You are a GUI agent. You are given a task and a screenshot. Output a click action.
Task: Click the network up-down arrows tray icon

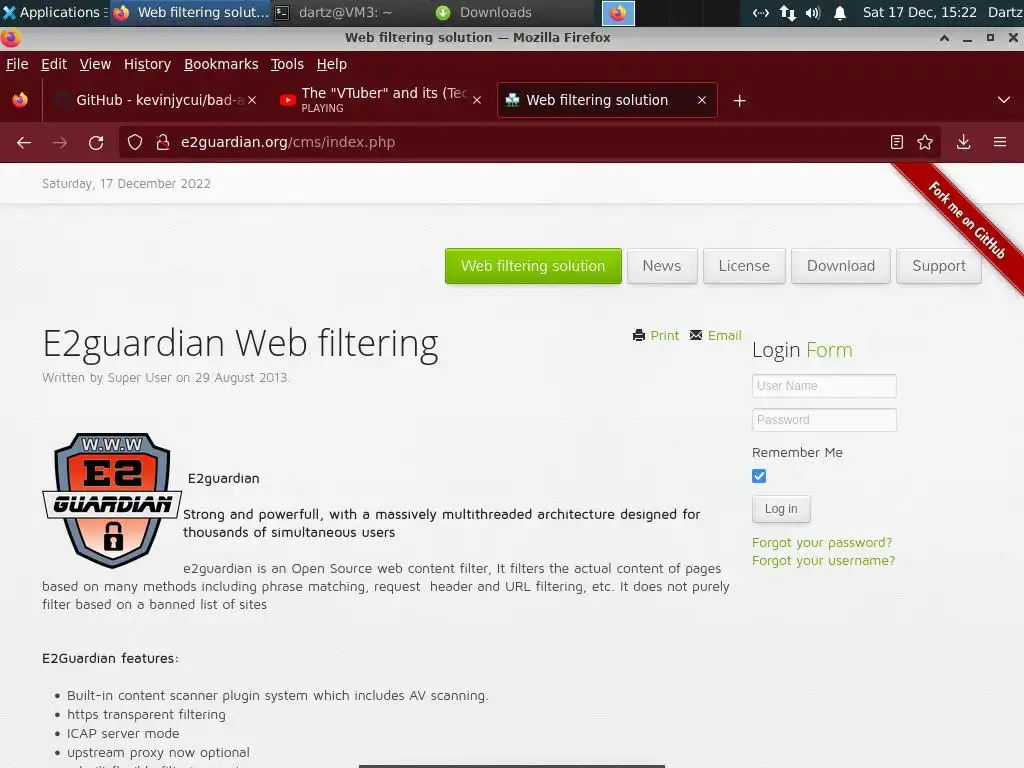788,12
